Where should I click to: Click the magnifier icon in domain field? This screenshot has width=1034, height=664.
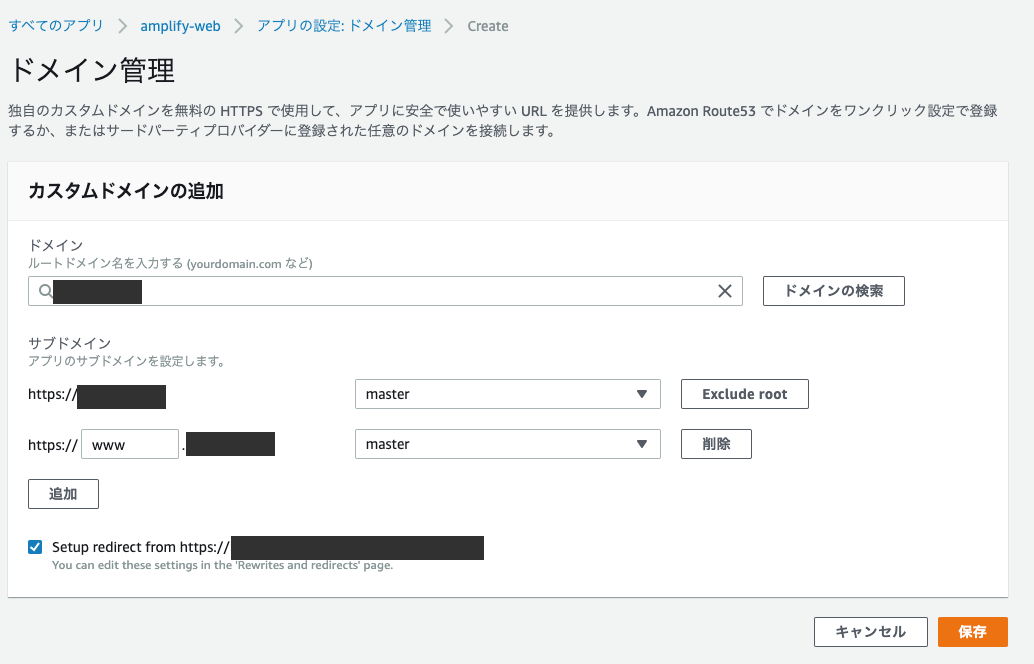(x=45, y=291)
